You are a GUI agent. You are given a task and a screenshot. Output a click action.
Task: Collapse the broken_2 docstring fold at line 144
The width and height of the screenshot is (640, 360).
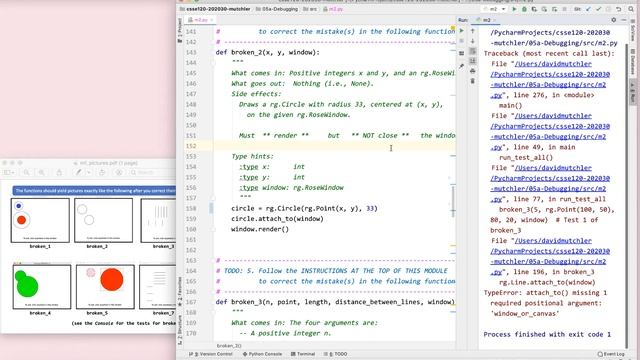click(x=213, y=62)
